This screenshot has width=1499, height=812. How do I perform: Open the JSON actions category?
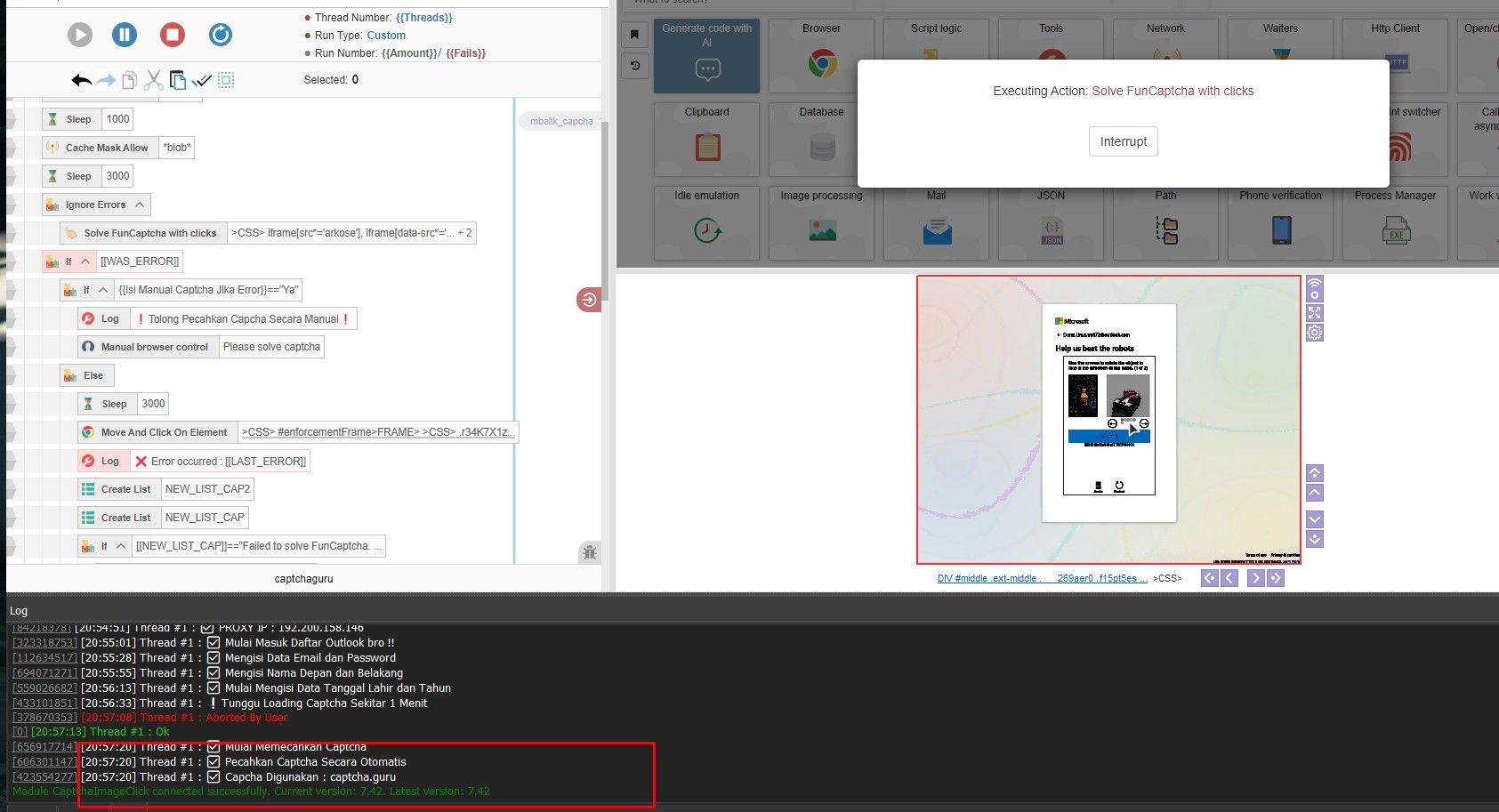(1050, 221)
